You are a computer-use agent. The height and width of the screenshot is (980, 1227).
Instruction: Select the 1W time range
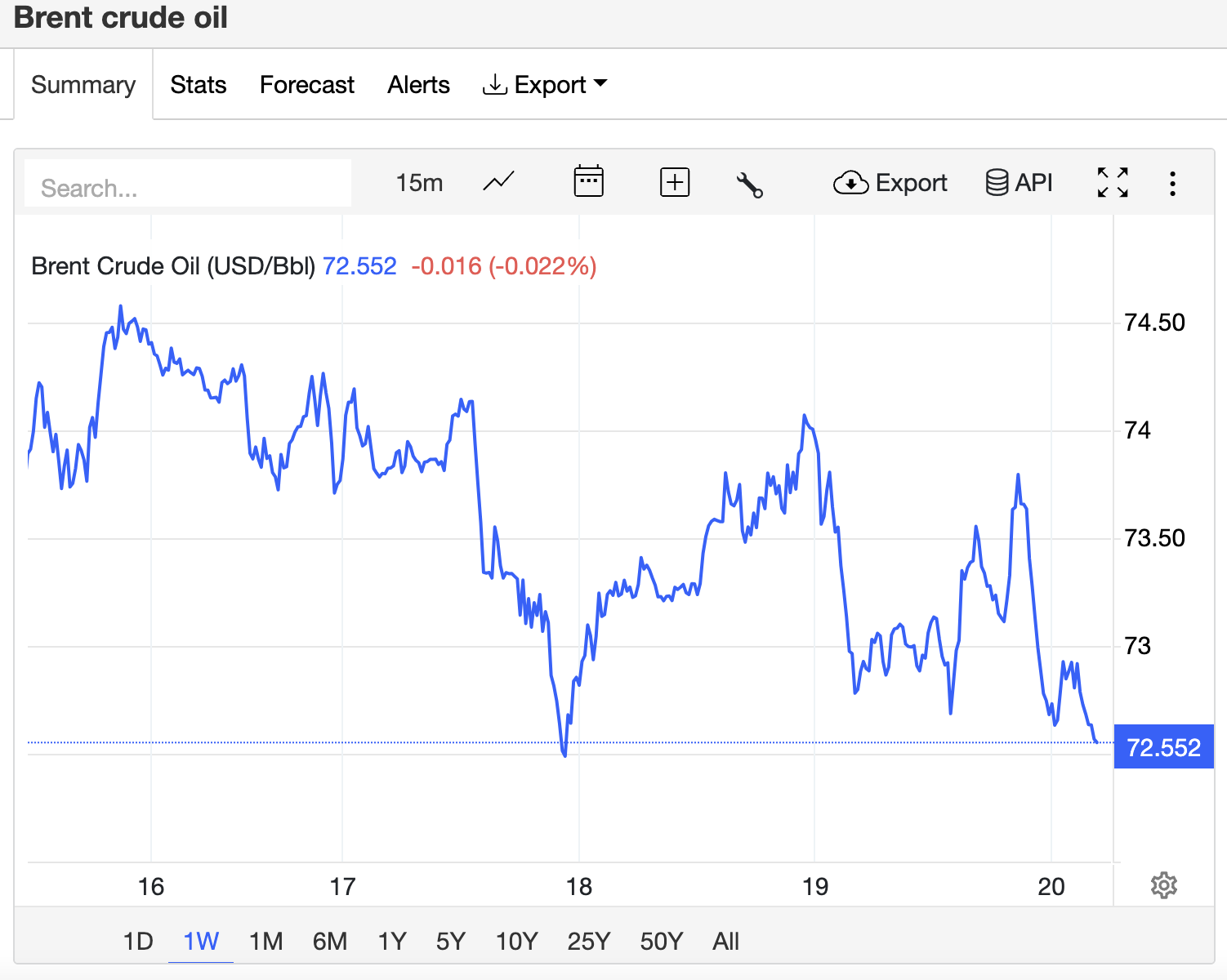coord(201,942)
